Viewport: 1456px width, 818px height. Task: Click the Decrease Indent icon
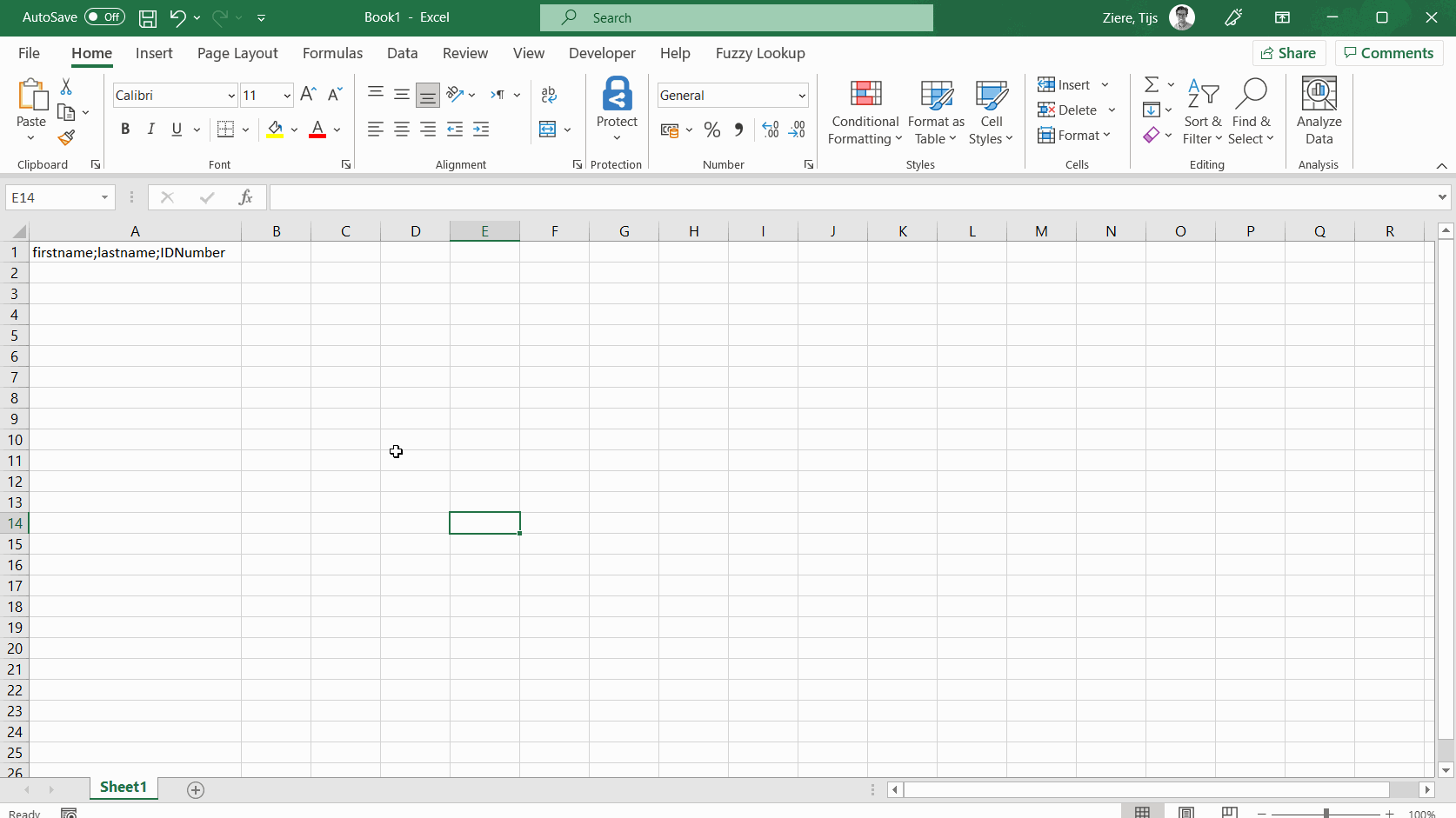point(455,130)
